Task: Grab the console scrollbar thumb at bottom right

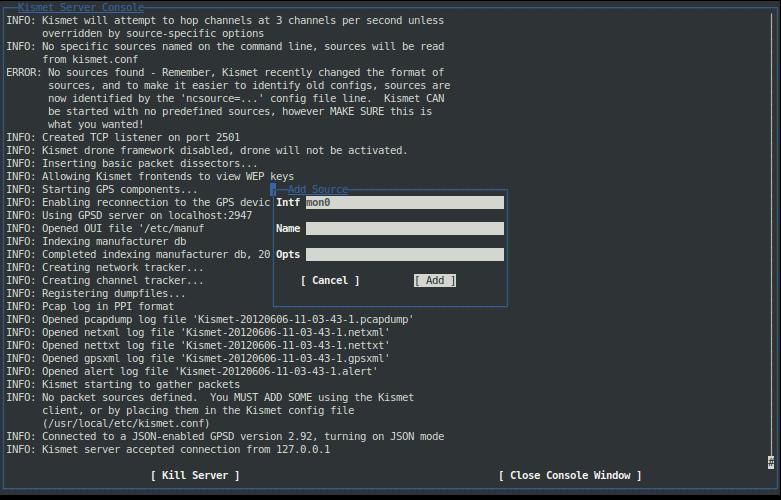Action: coord(772,461)
